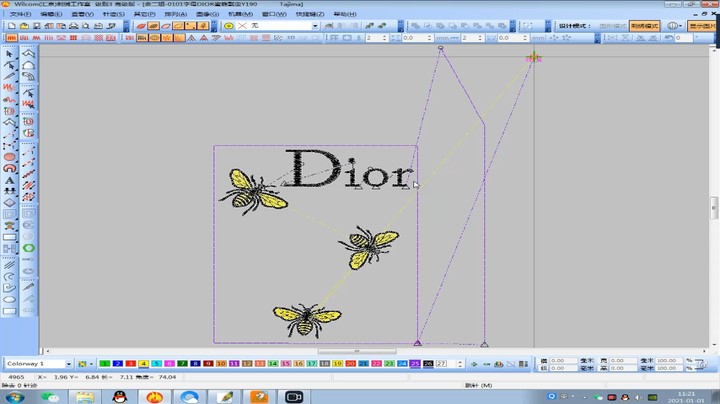This screenshot has height=404, width=720.
Task: Toggle the embroidery mode button in design mode bar
Action: coord(644,26)
